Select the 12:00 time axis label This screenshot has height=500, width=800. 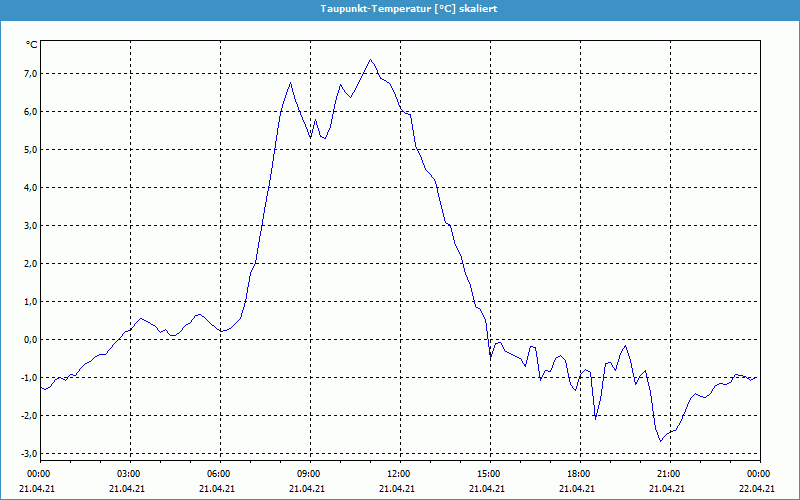click(399, 474)
